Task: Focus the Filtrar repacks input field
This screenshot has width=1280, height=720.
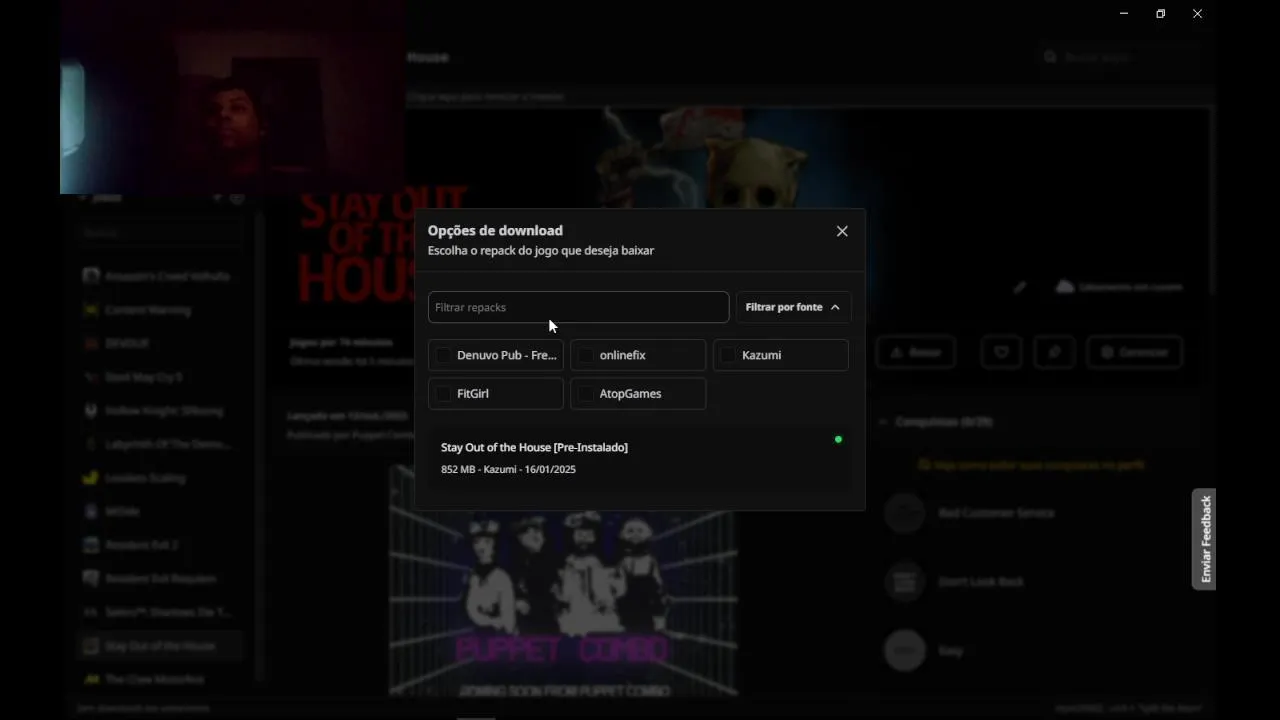Action: pos(578,307)
